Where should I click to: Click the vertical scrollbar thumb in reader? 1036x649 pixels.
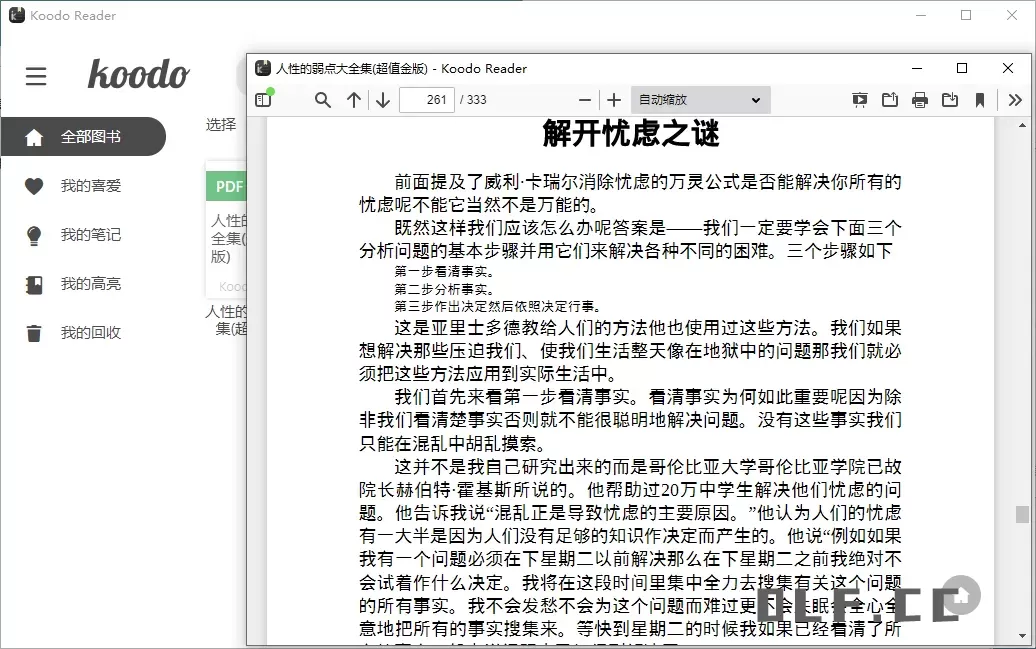(1022, 514)
